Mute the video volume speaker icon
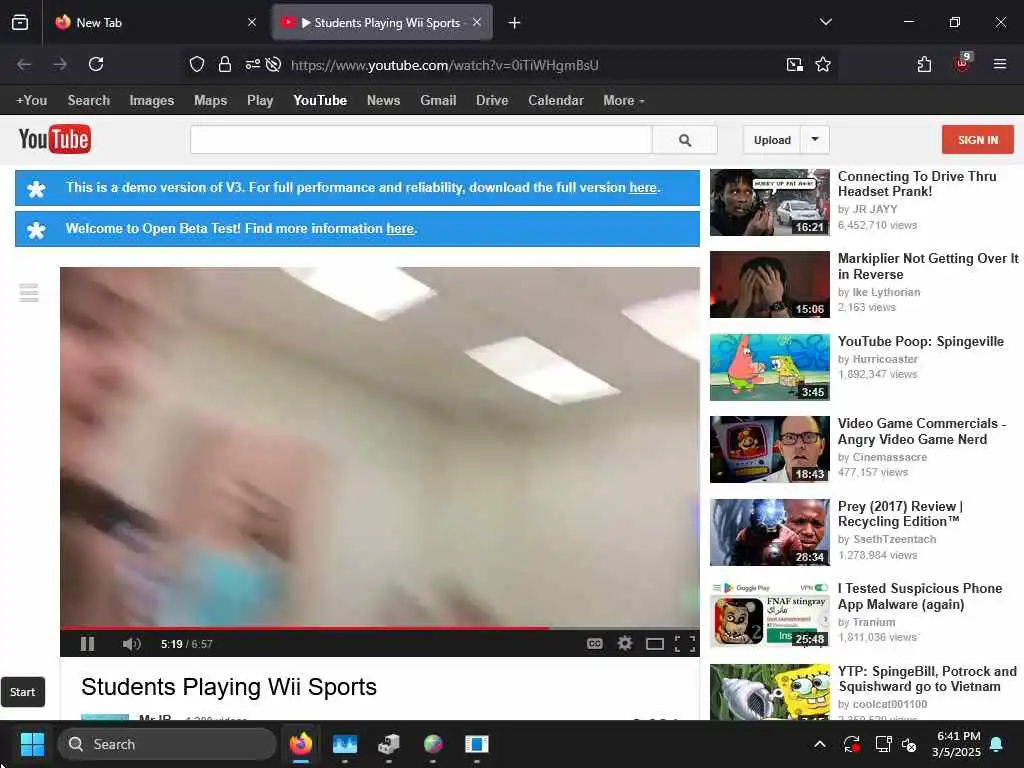Image resolution: width=1024 pixels, height=768 pixels. (131, 644)
